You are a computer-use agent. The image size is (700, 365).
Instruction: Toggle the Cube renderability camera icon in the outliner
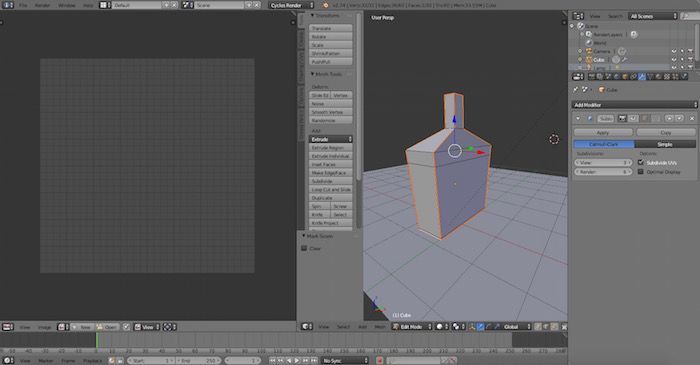[691, 60]
